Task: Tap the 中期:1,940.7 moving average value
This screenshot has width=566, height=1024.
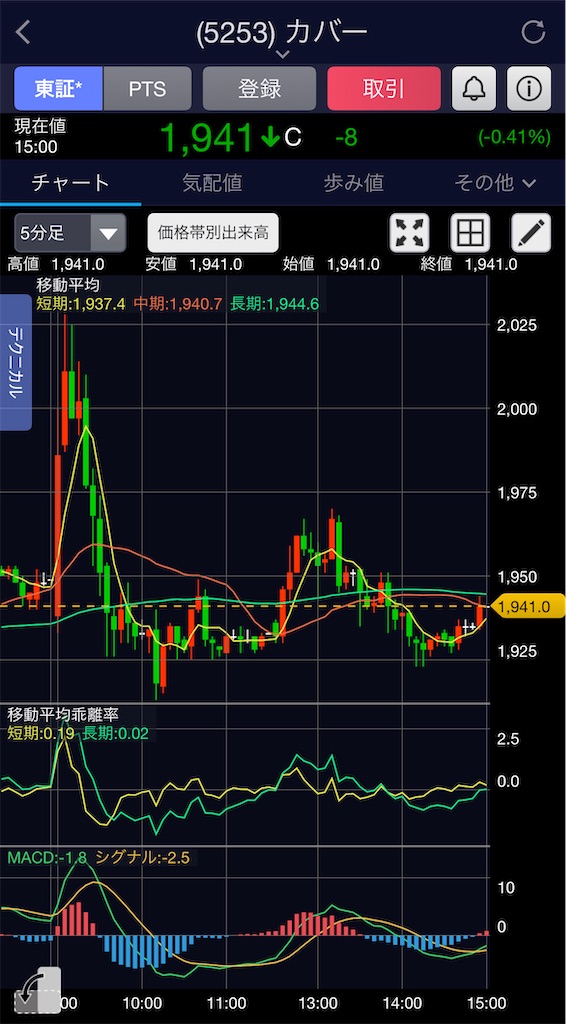Action: click(x=178, y=303)
